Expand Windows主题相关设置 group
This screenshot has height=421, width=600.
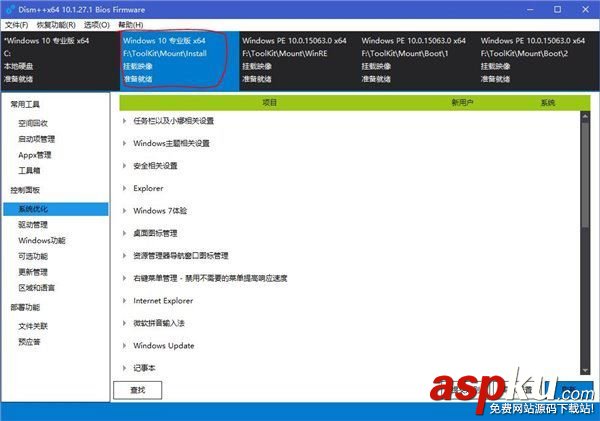(124, 144)
